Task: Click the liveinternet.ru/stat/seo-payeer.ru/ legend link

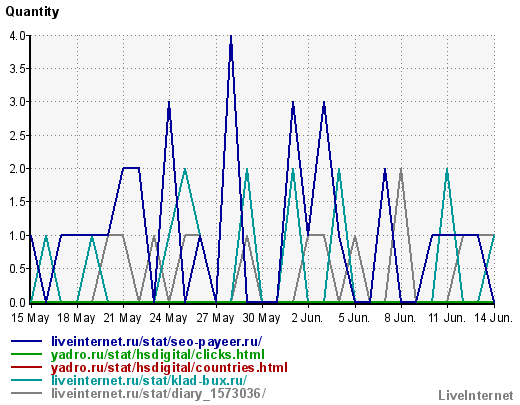Action: click(156, 342)
